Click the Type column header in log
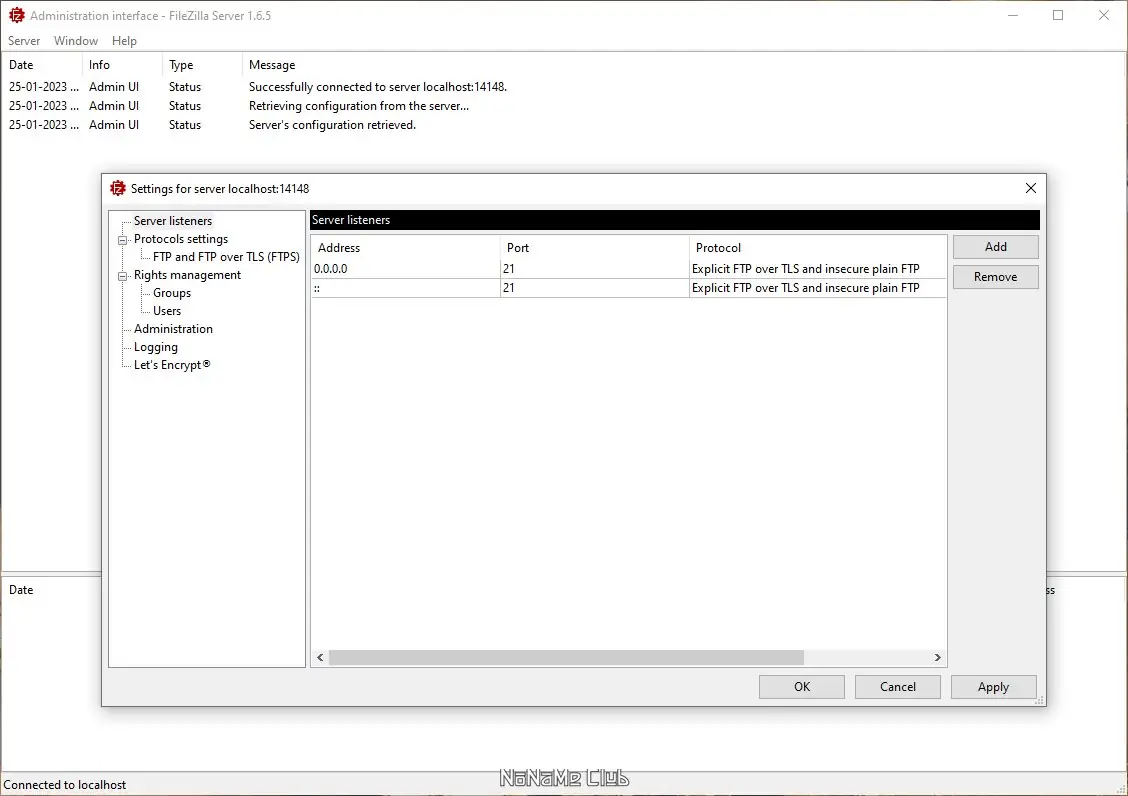1128x796 pixels. coord(201,65)
